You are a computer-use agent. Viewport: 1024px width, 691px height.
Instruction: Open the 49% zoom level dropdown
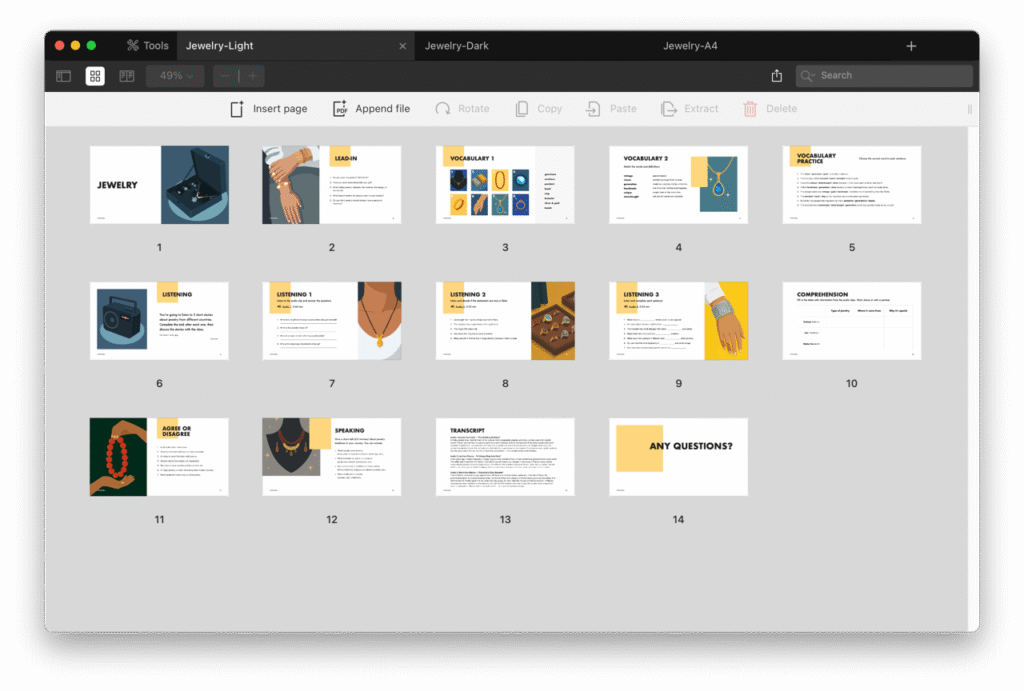tap(176, 76)
